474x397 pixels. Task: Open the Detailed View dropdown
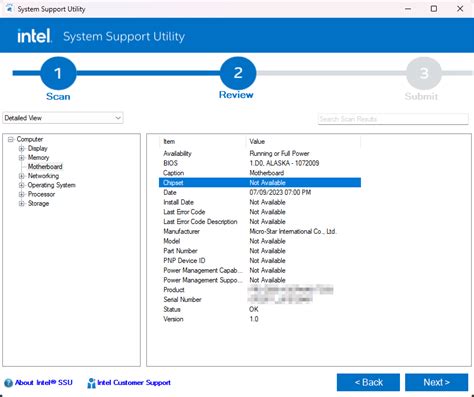coord(63,118)
